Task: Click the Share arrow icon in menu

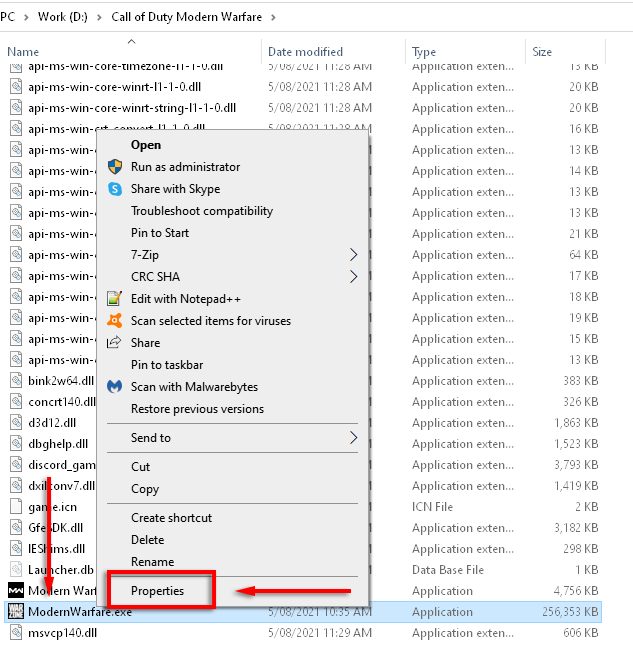Action: pyautogui.click(x=114, y=343)
